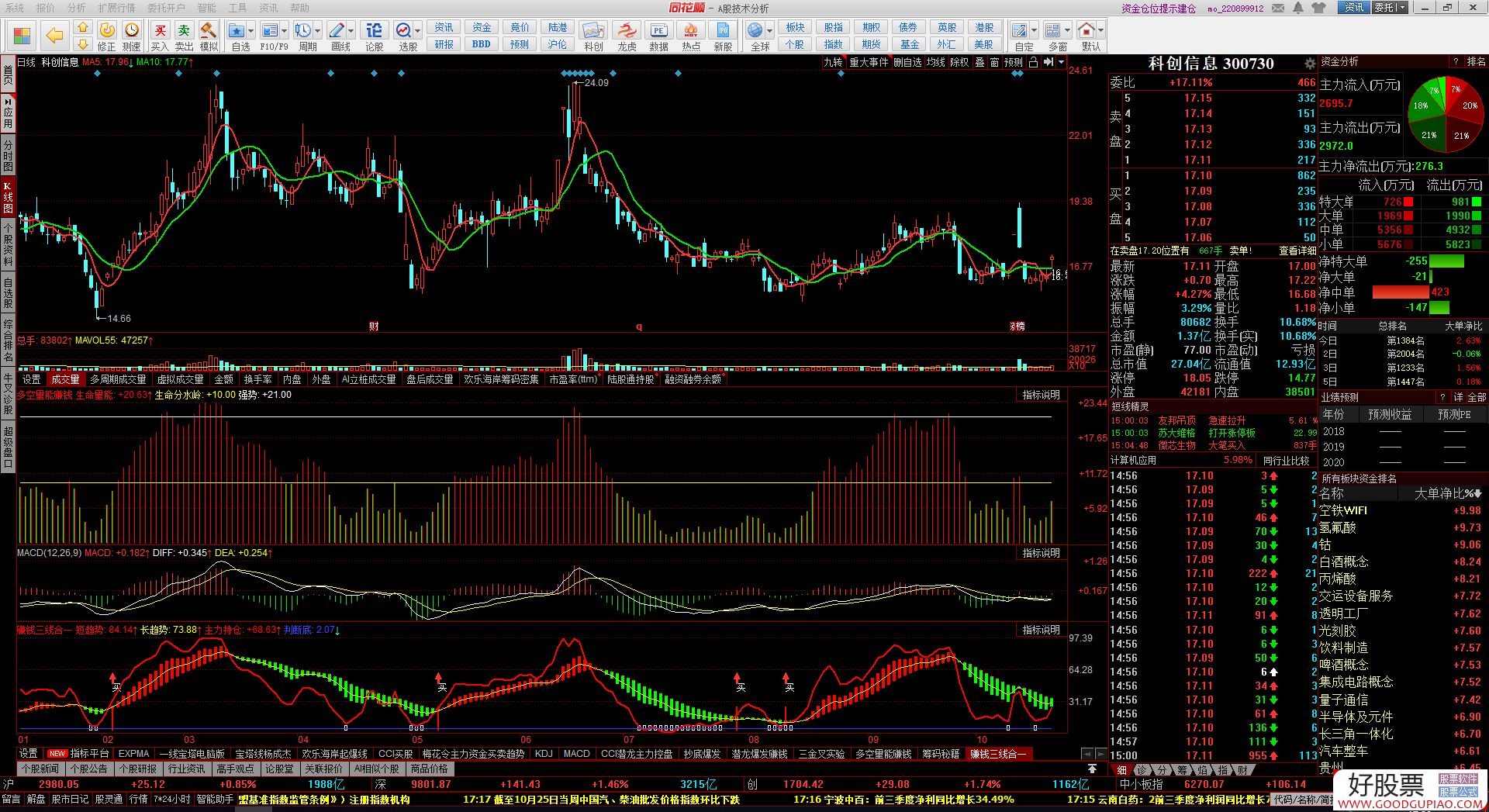Screen dimensions: 1489x812
Task: Toggle the jump-to-end arrow on chart toolbar
Action: point(1049,62)
